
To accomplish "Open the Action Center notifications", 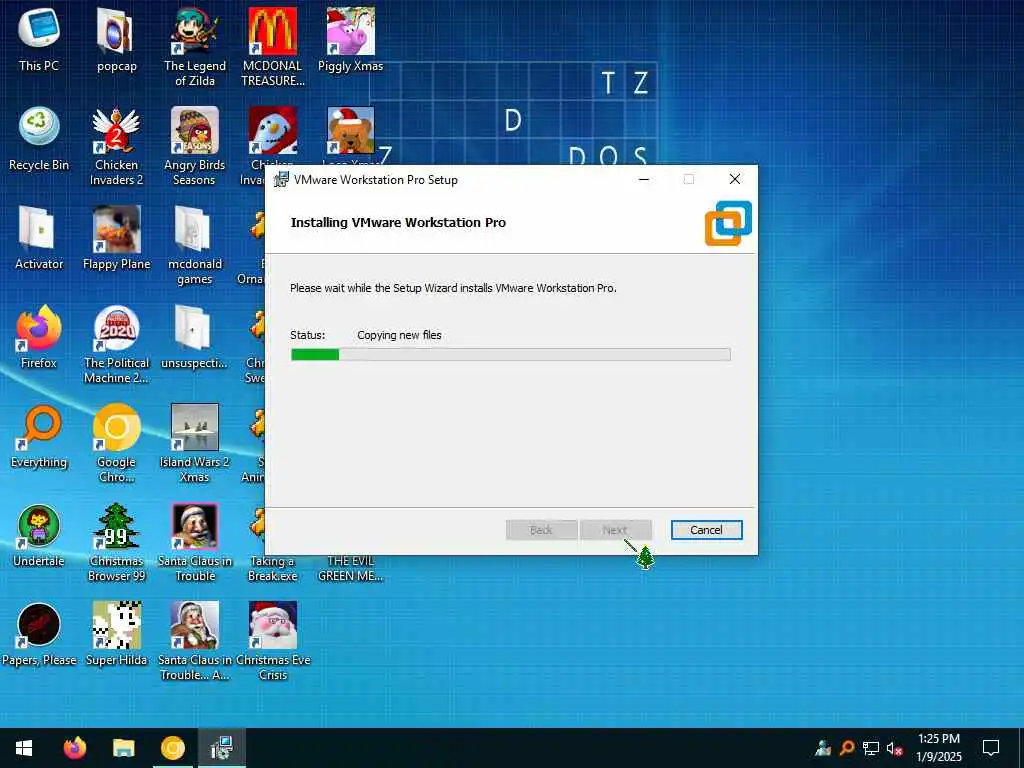I will [x=991, y=748].
